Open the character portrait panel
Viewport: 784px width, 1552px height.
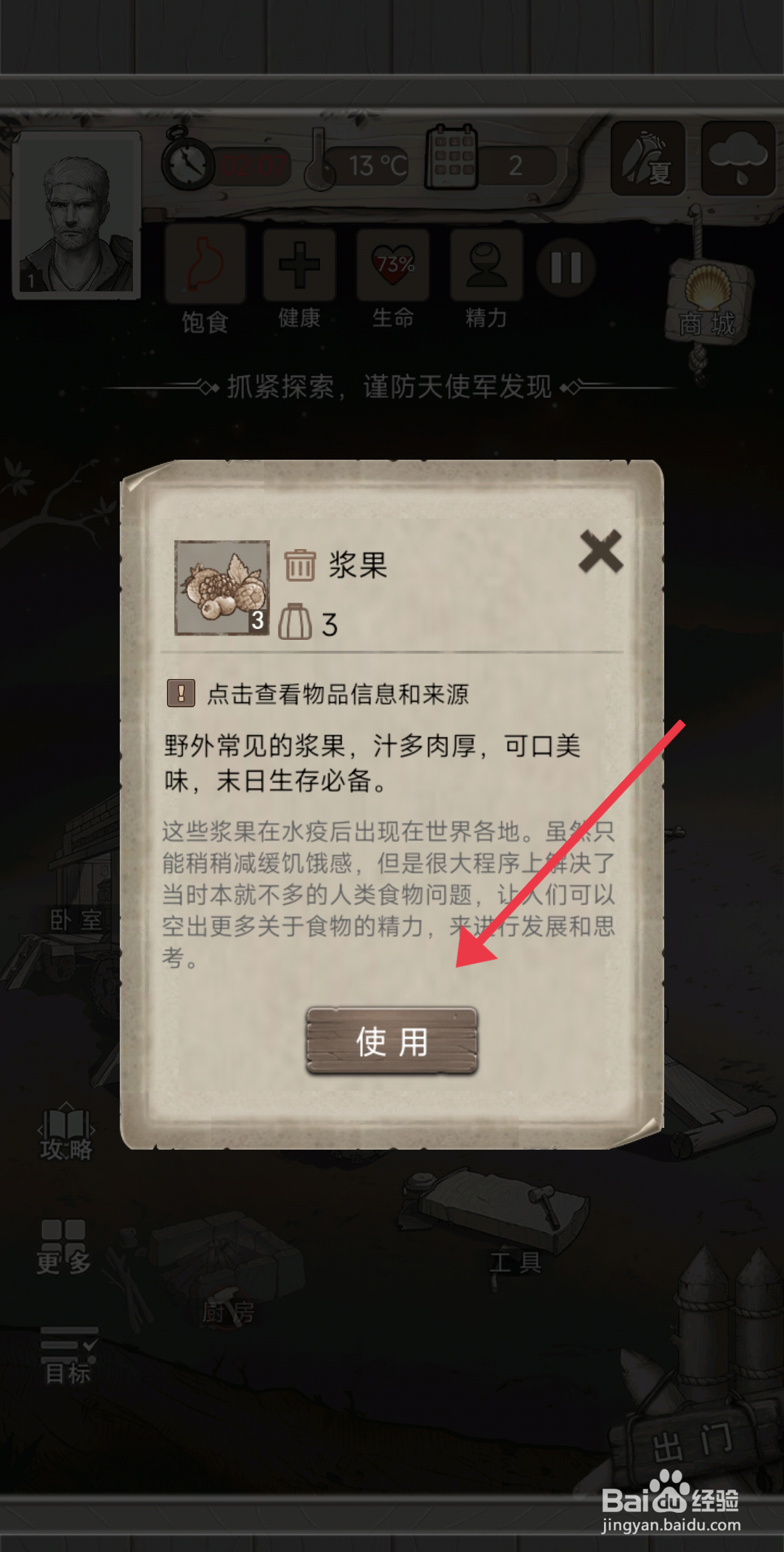coord(76,214)
